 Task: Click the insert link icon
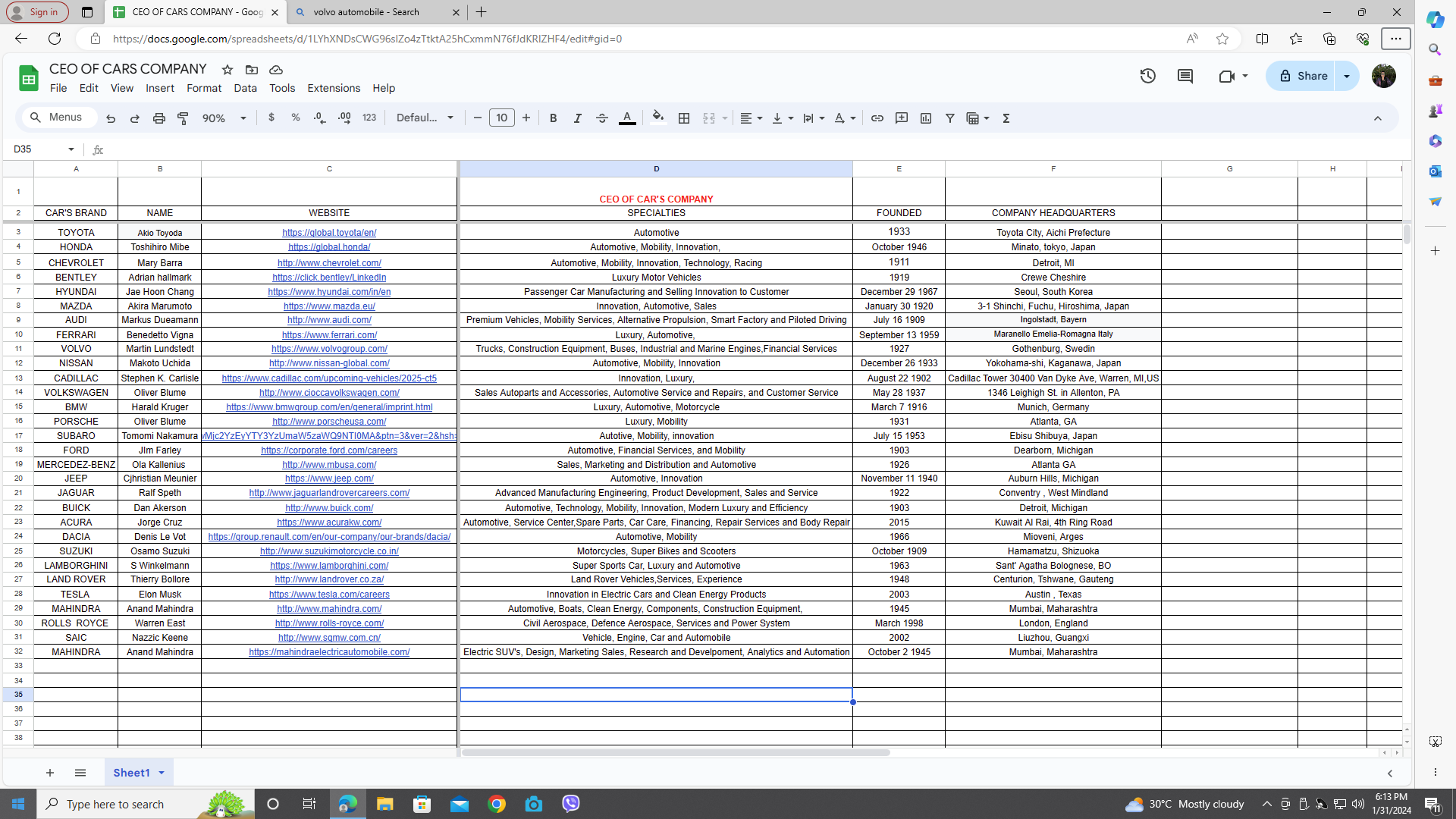tap(877, 118)
